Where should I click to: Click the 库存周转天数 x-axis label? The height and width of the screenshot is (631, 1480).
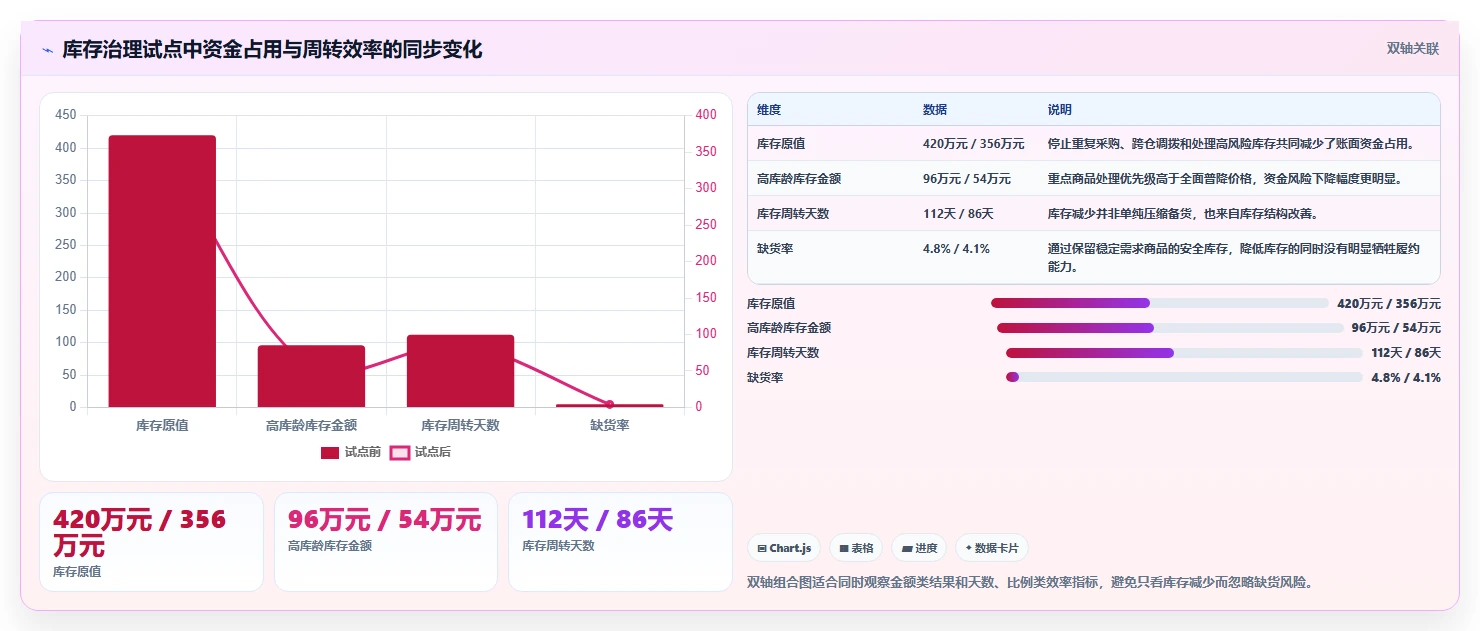(460, 425)
